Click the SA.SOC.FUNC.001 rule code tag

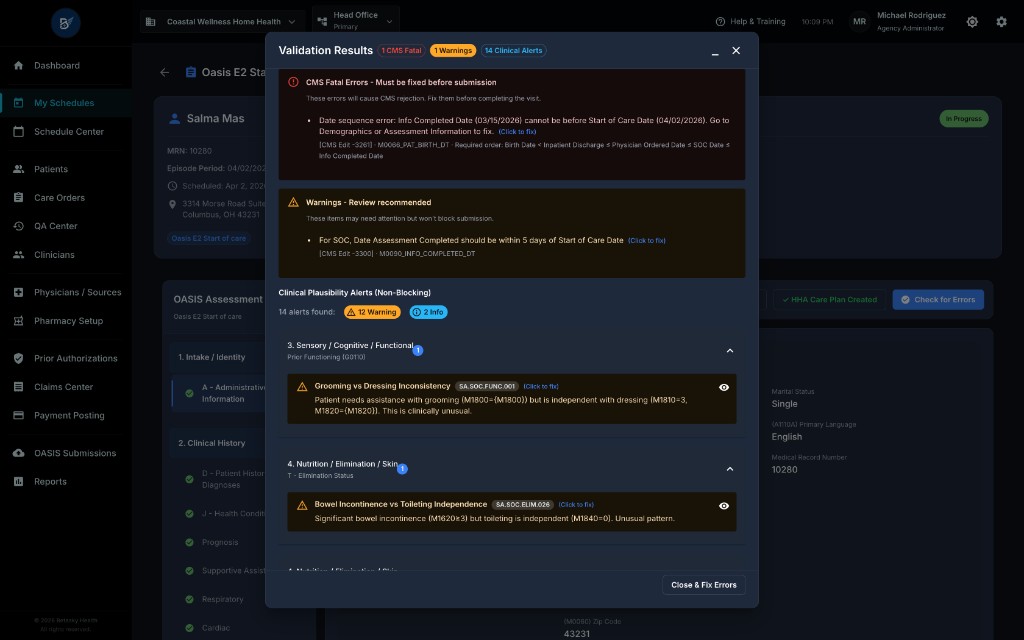point(487,387)
